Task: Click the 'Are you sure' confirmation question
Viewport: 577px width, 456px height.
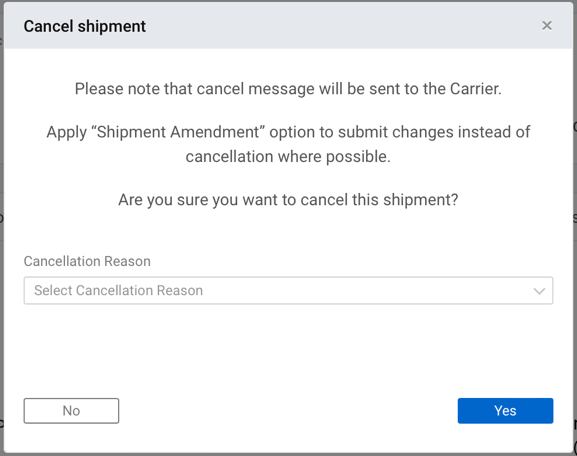Action: 288,200
